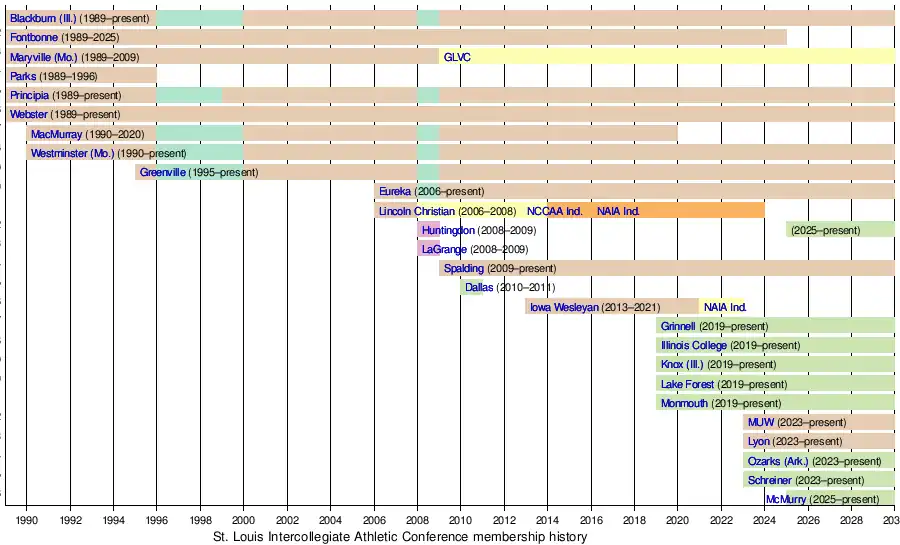
Task: Click the green (2025–present) bar
Action: tap(839, 230)
